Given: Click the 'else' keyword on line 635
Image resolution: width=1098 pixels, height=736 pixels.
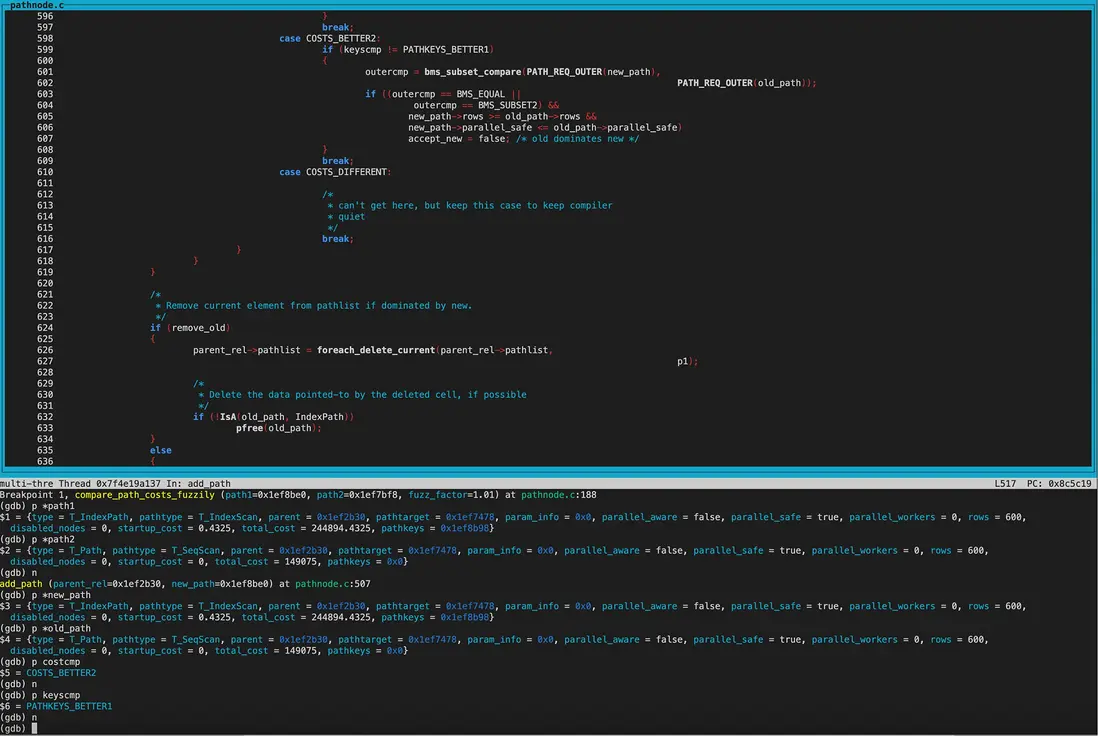Looking at the screenshot, I should (160, 450).
